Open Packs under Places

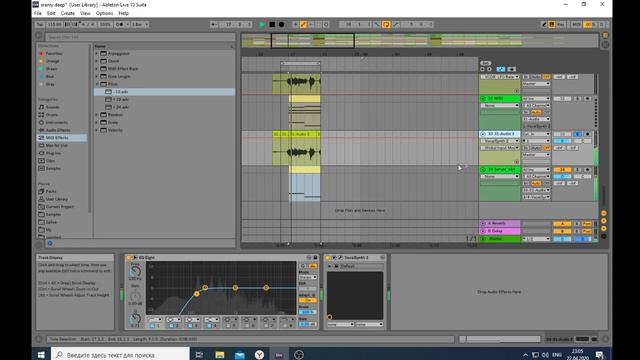coord(51,191)
